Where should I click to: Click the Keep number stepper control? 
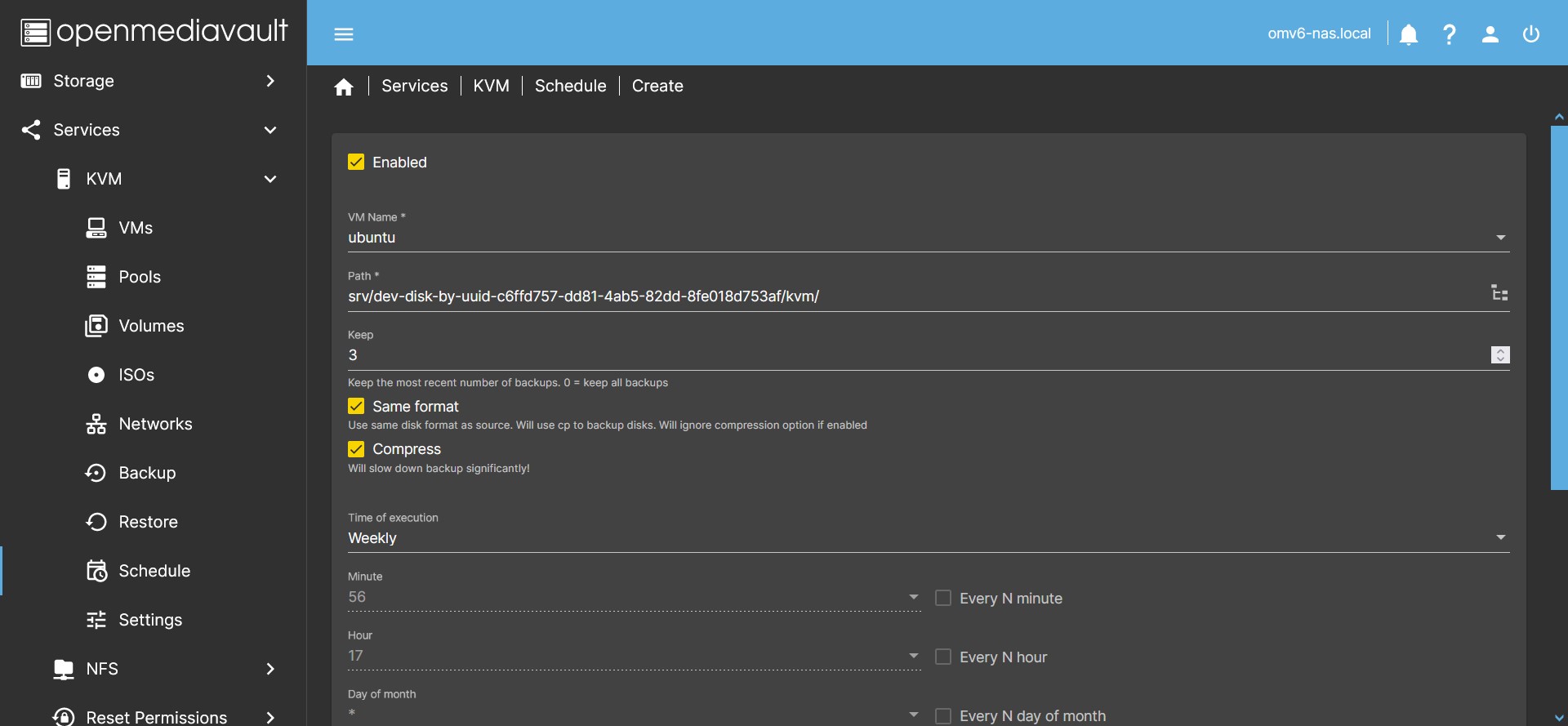pyautogui.click(x=1499, y=354)
